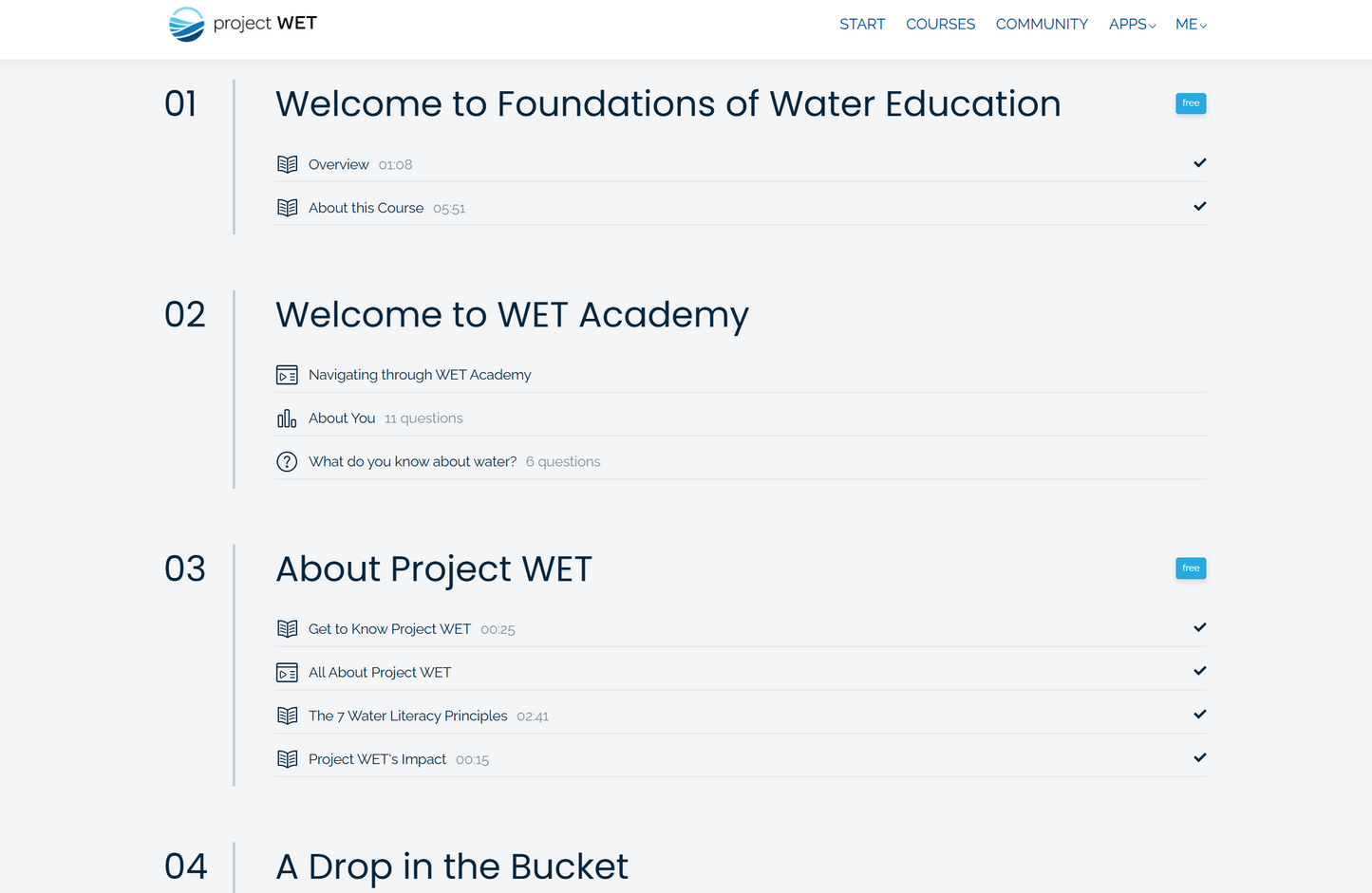The image size is (1372, 893).
Task: Toggle the completion checkmark for Overview
Action: [x=1199, y=162]
